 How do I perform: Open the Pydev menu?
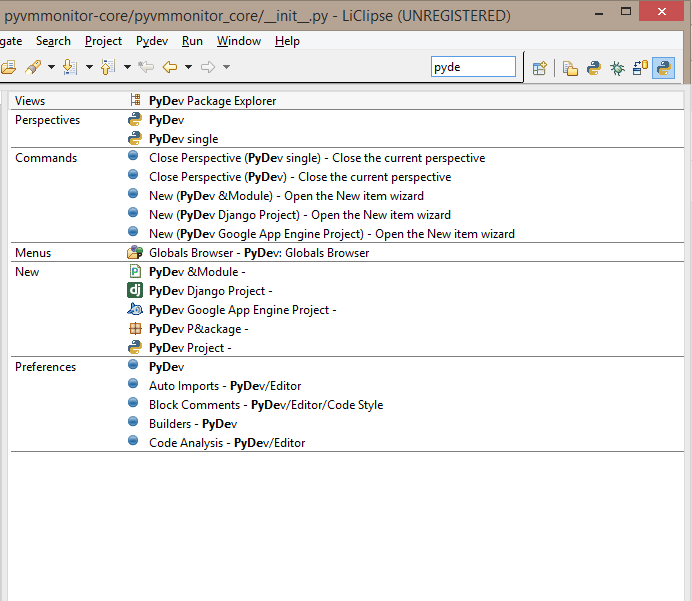[x=152, y=41]
